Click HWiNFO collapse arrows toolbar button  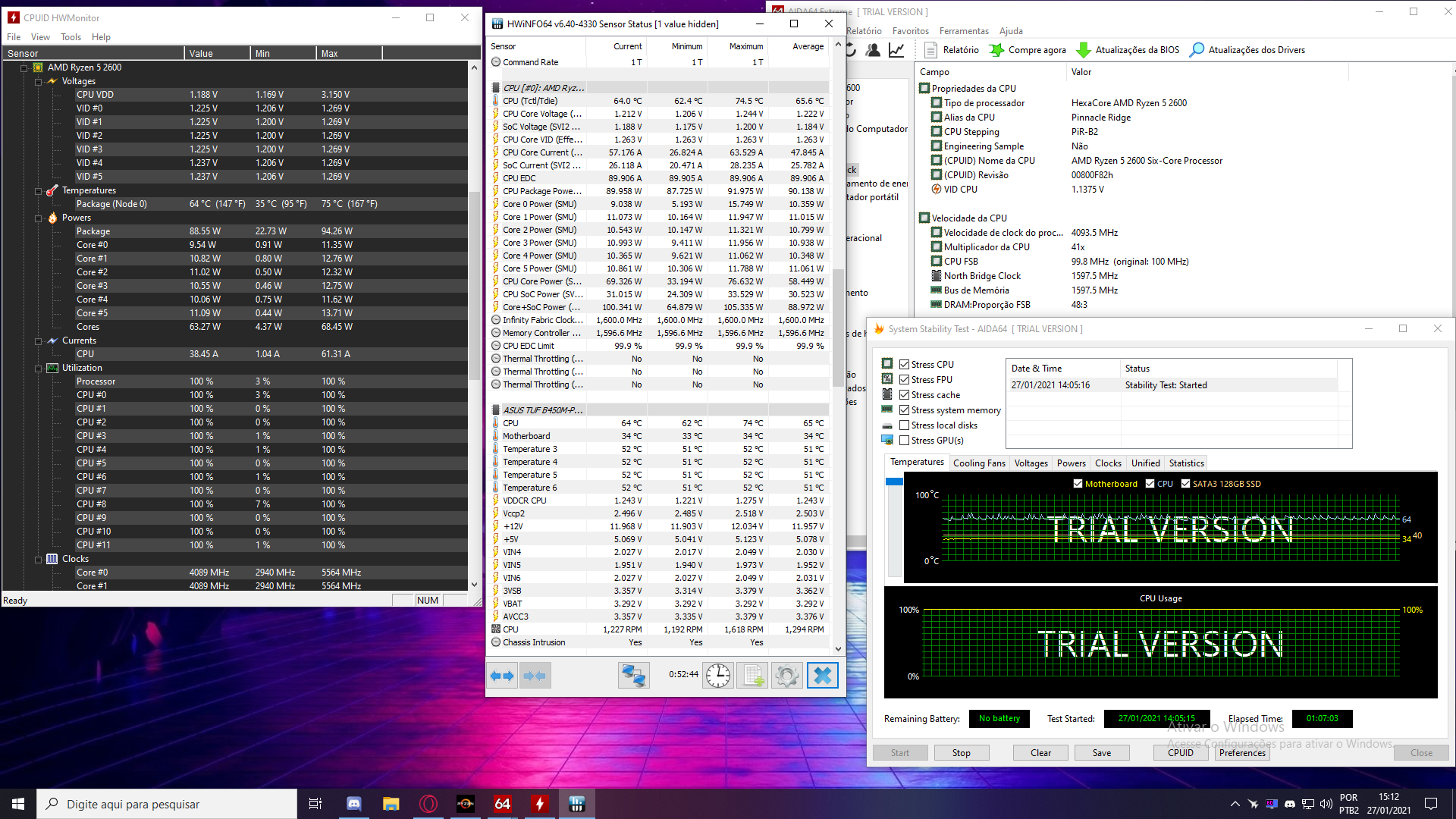(535, 675)
